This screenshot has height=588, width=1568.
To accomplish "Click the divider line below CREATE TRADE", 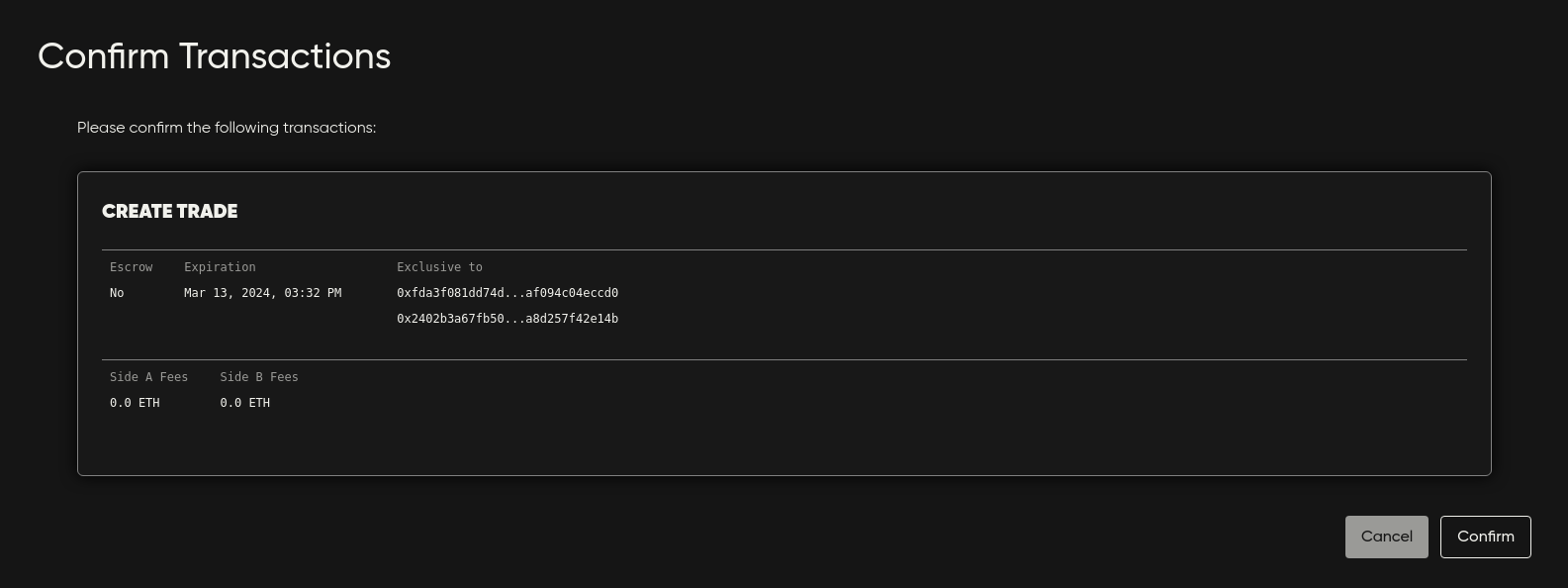I will [784, 249].
